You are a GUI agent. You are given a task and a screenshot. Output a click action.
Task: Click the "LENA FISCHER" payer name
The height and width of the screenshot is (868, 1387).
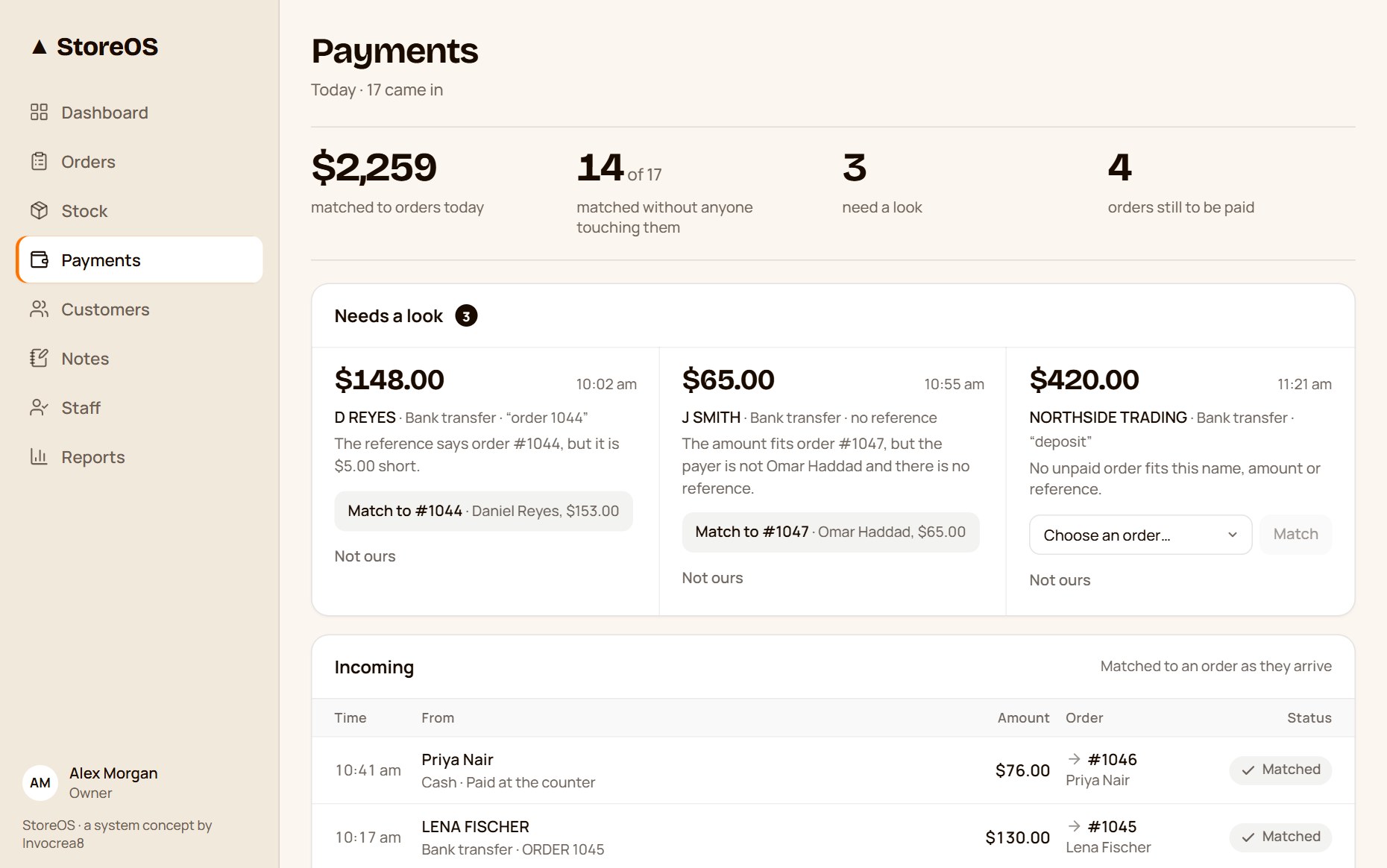click(x=475, y=827)
